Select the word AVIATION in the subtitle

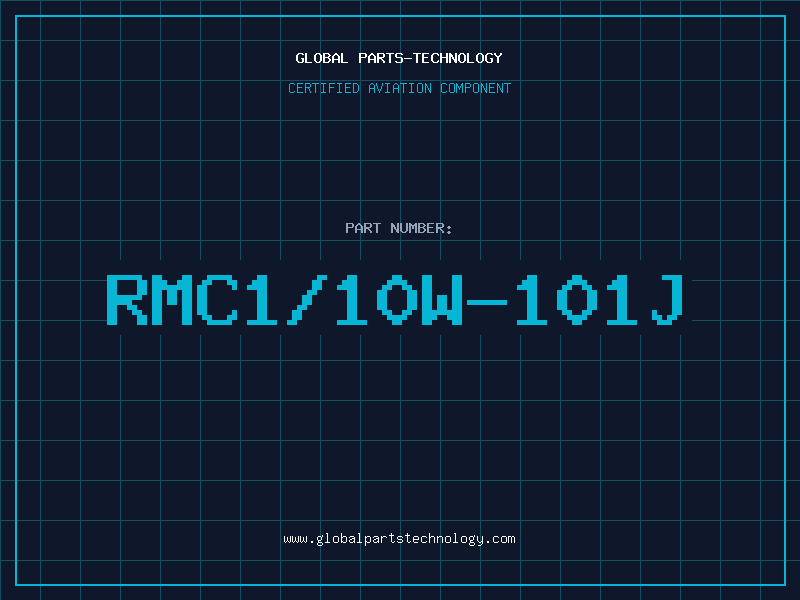400,88
